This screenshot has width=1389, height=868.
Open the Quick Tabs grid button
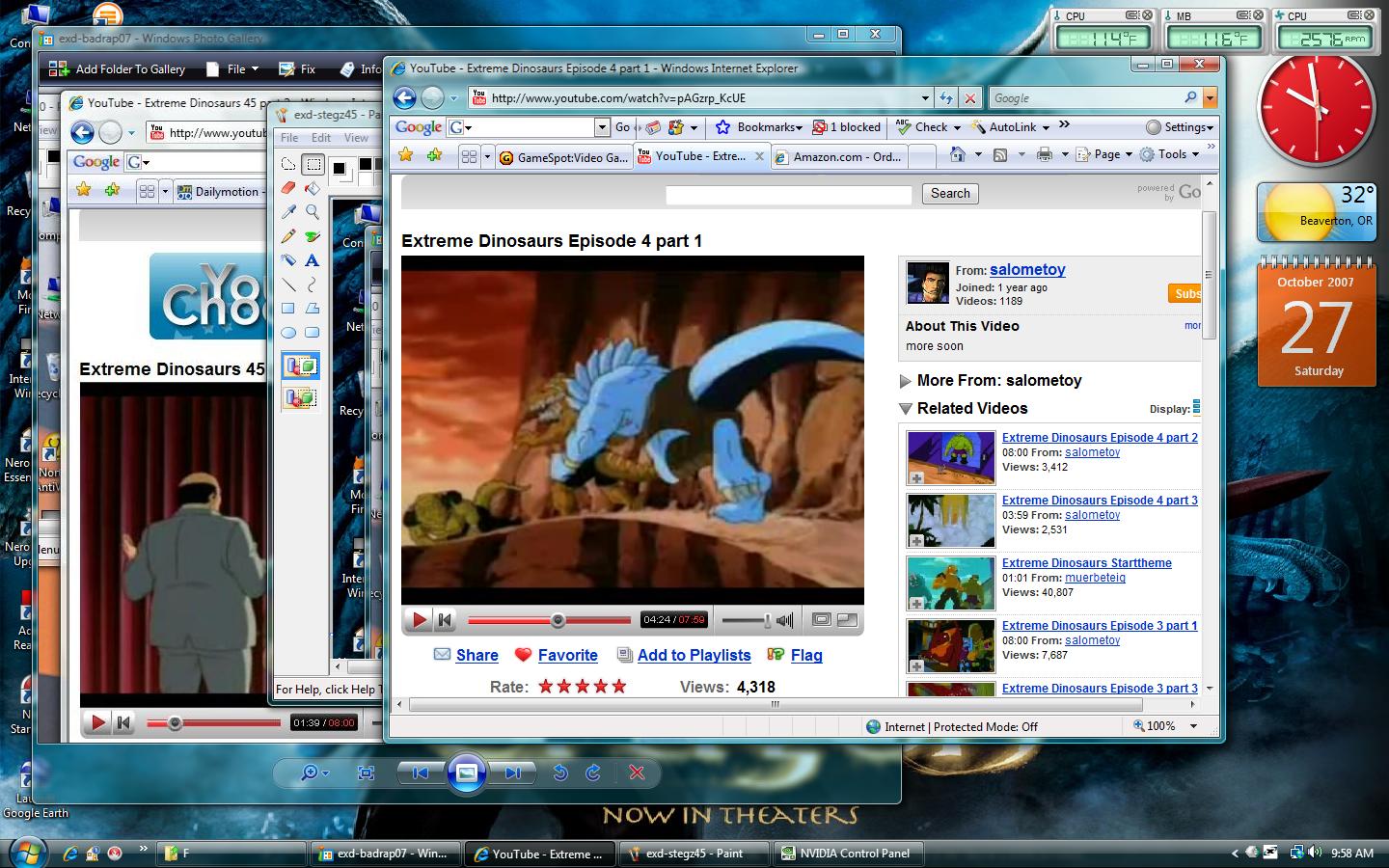tap(469, 155)
